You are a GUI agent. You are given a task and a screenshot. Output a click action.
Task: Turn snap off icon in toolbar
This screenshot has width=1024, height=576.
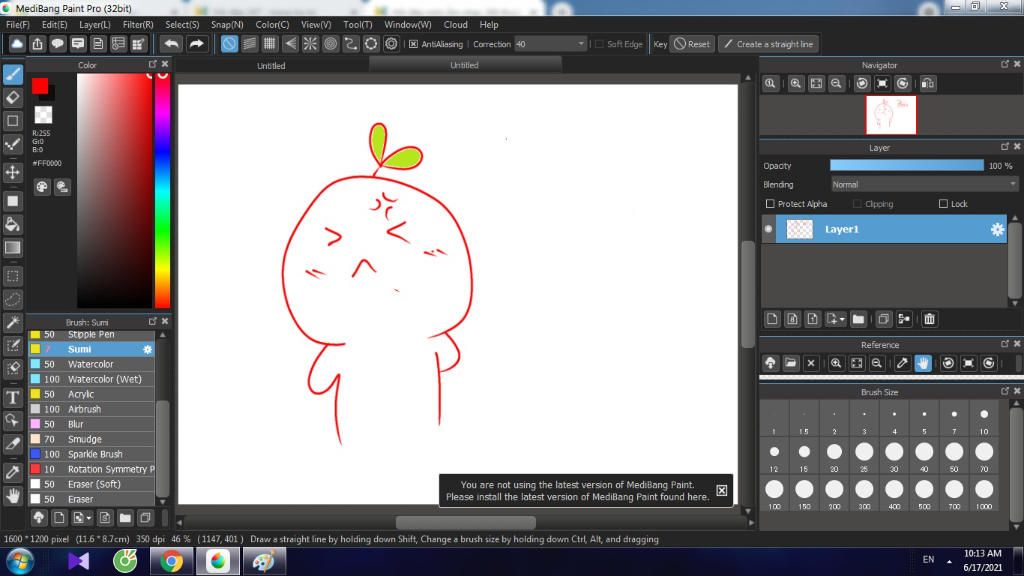(229, 44)
